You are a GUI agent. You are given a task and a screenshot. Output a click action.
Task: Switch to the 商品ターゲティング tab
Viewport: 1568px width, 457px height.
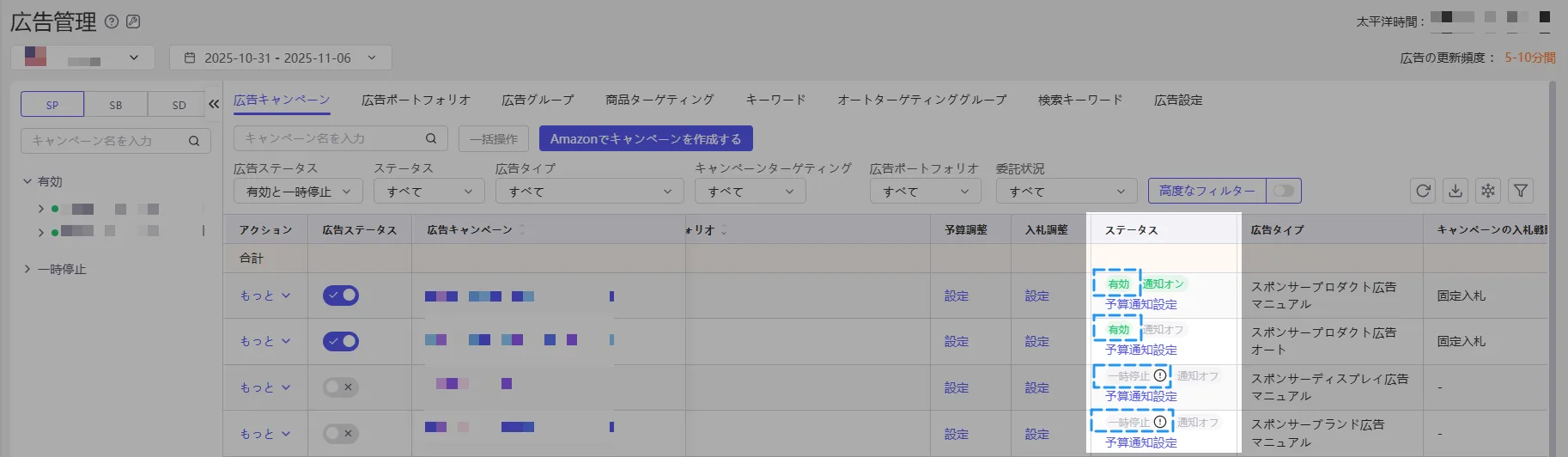pyautogui.click(x=659, y=100)
